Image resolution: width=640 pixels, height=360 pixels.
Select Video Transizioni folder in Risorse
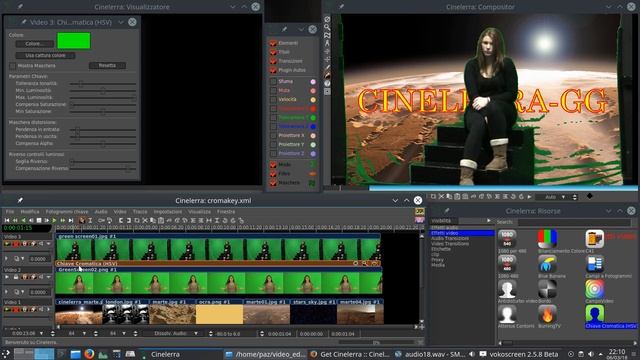450,244
